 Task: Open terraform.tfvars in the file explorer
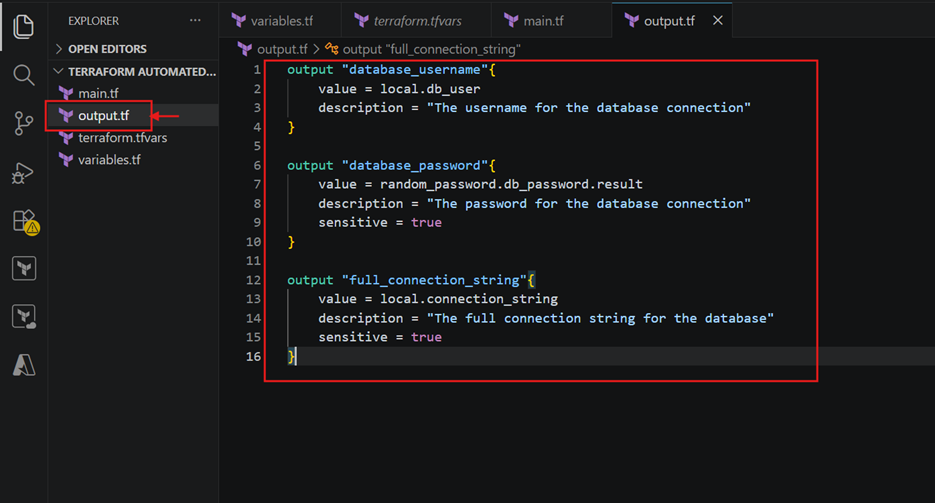(134, 138)
